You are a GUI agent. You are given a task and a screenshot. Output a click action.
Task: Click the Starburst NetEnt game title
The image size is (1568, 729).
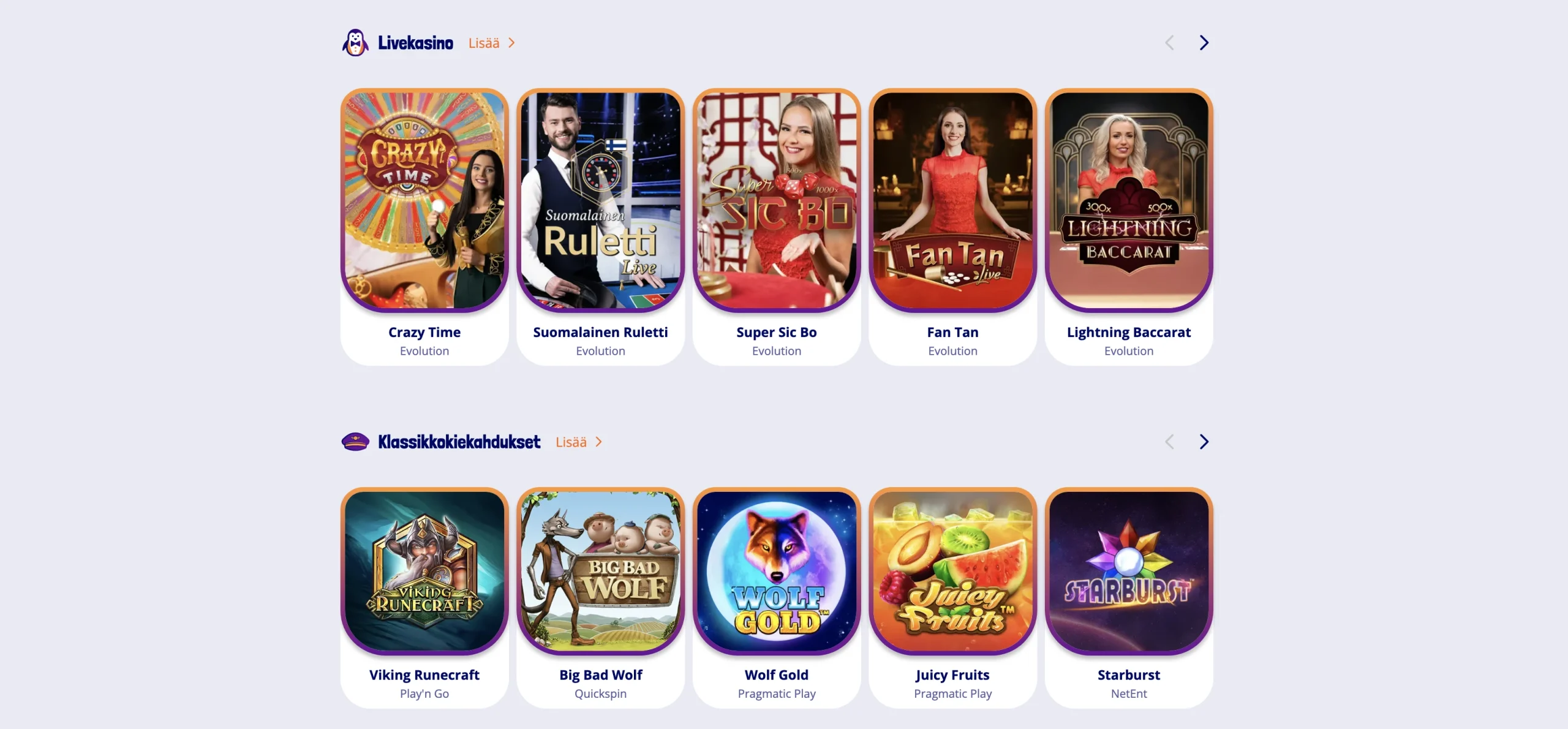pyautogui.click(x=1129, y=675)
